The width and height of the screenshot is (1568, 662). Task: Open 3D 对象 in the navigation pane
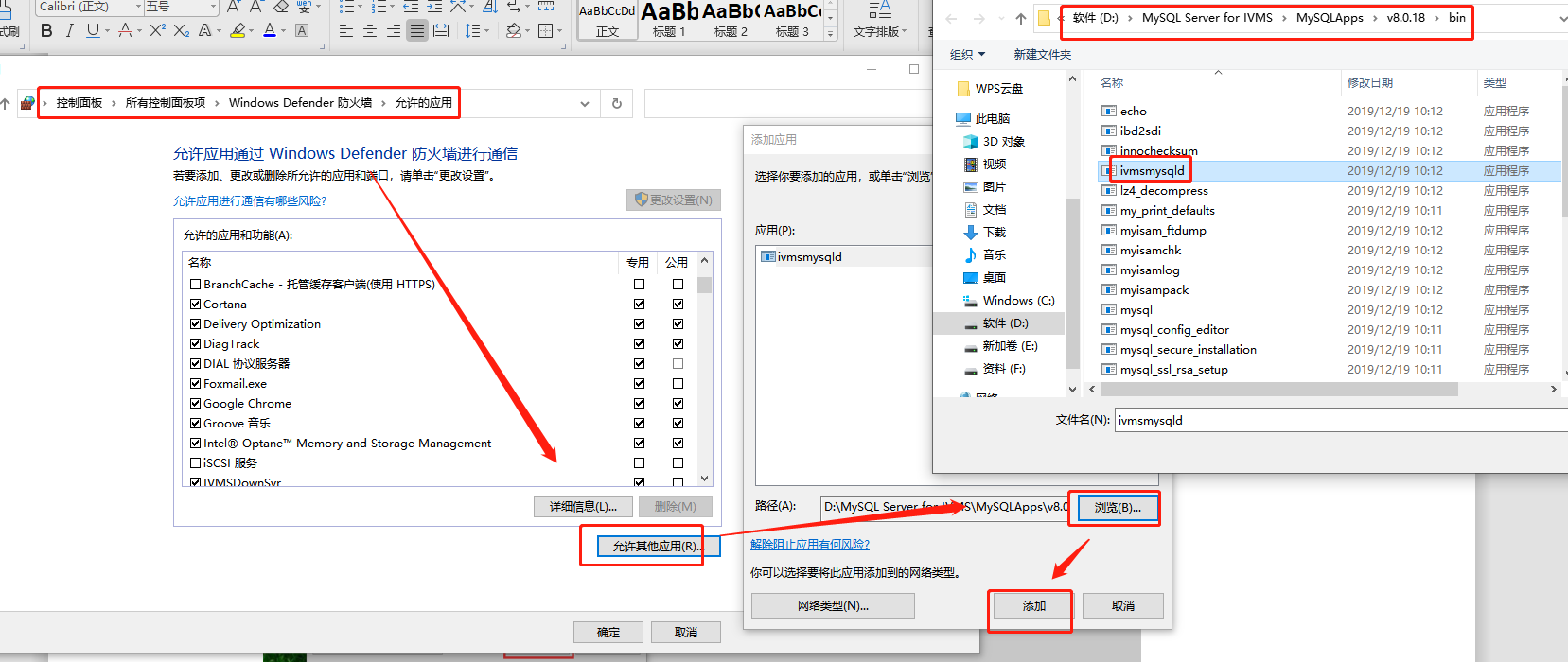(1003, 142)
